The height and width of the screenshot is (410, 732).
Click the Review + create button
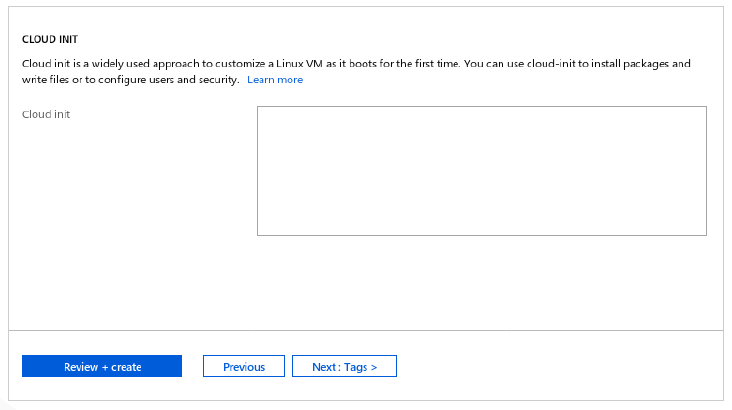tap(102, 366)
